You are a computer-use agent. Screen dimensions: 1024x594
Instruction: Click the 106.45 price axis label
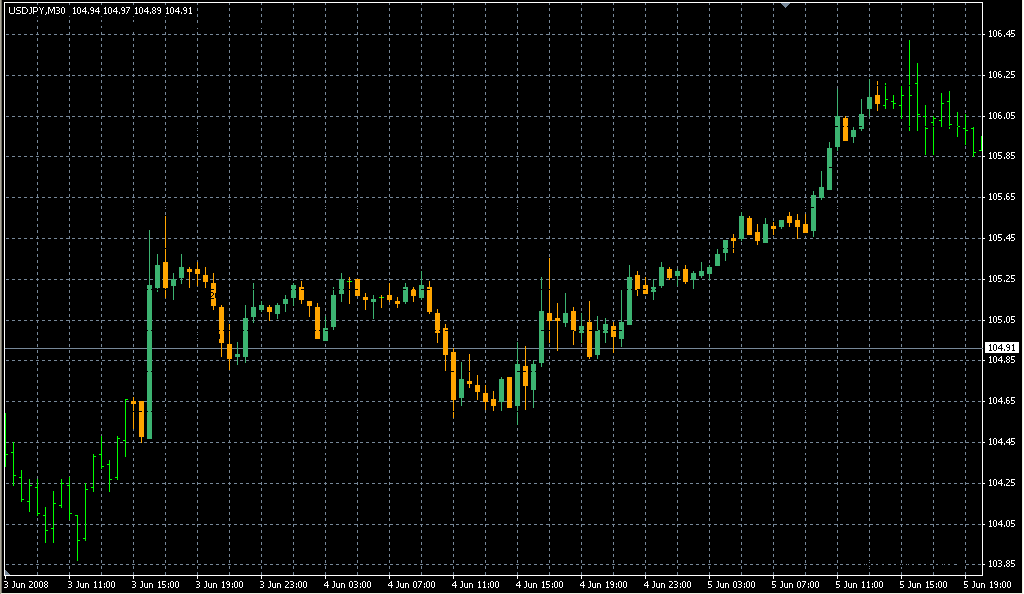click(x=1001, y=34)
